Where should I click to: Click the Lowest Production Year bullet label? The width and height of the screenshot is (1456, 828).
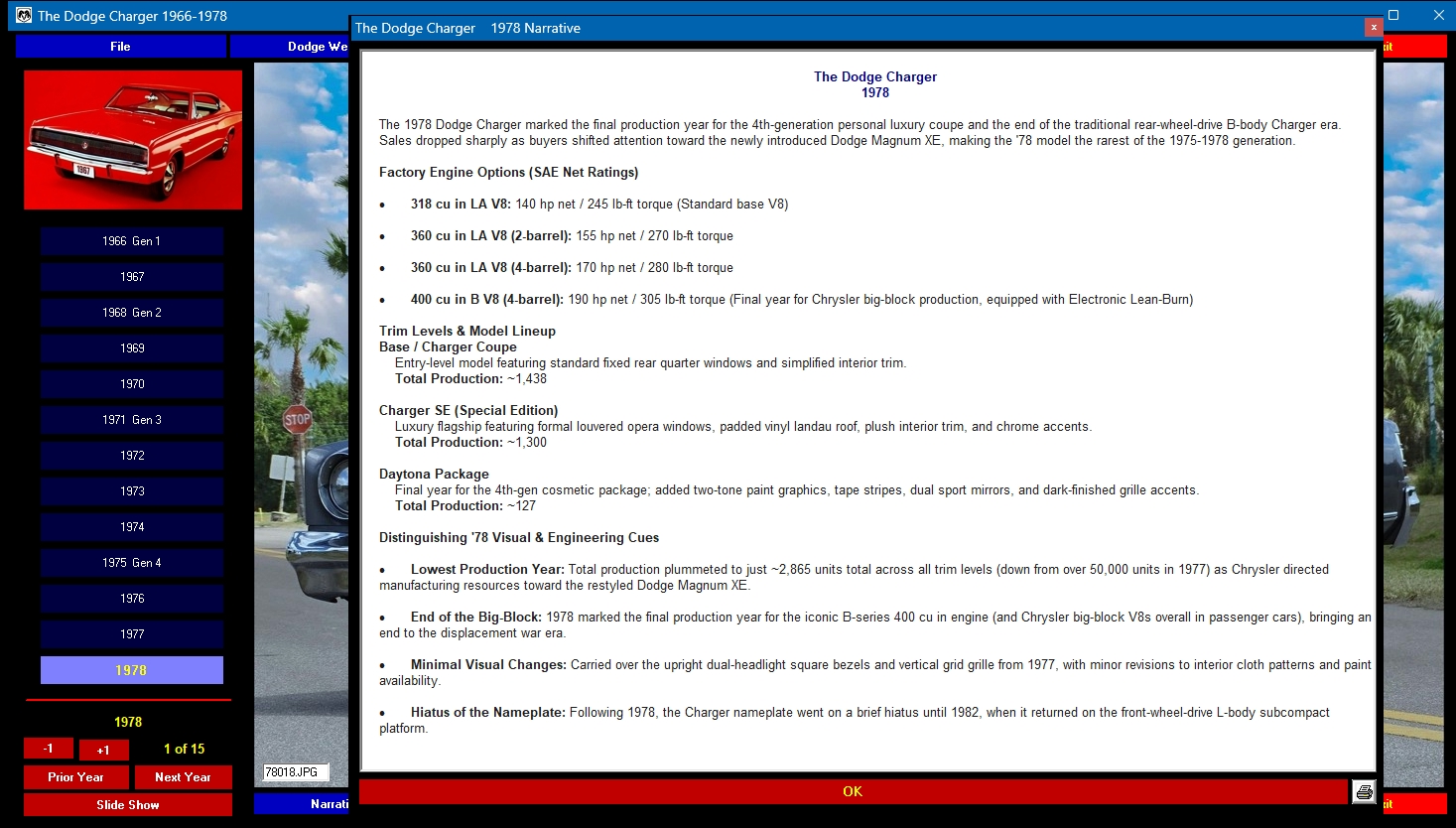487,569
